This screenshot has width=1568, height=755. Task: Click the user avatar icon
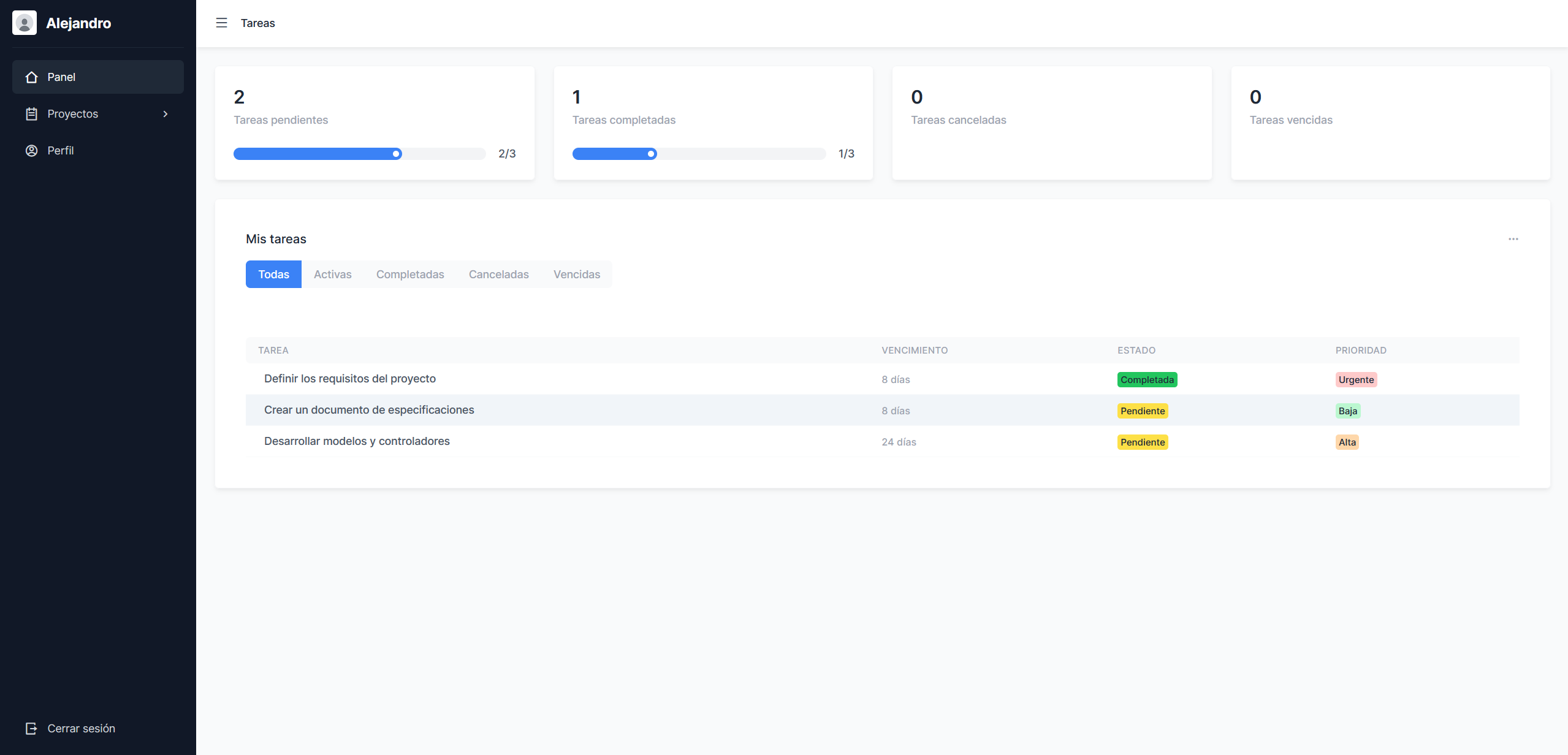(25, 23)
